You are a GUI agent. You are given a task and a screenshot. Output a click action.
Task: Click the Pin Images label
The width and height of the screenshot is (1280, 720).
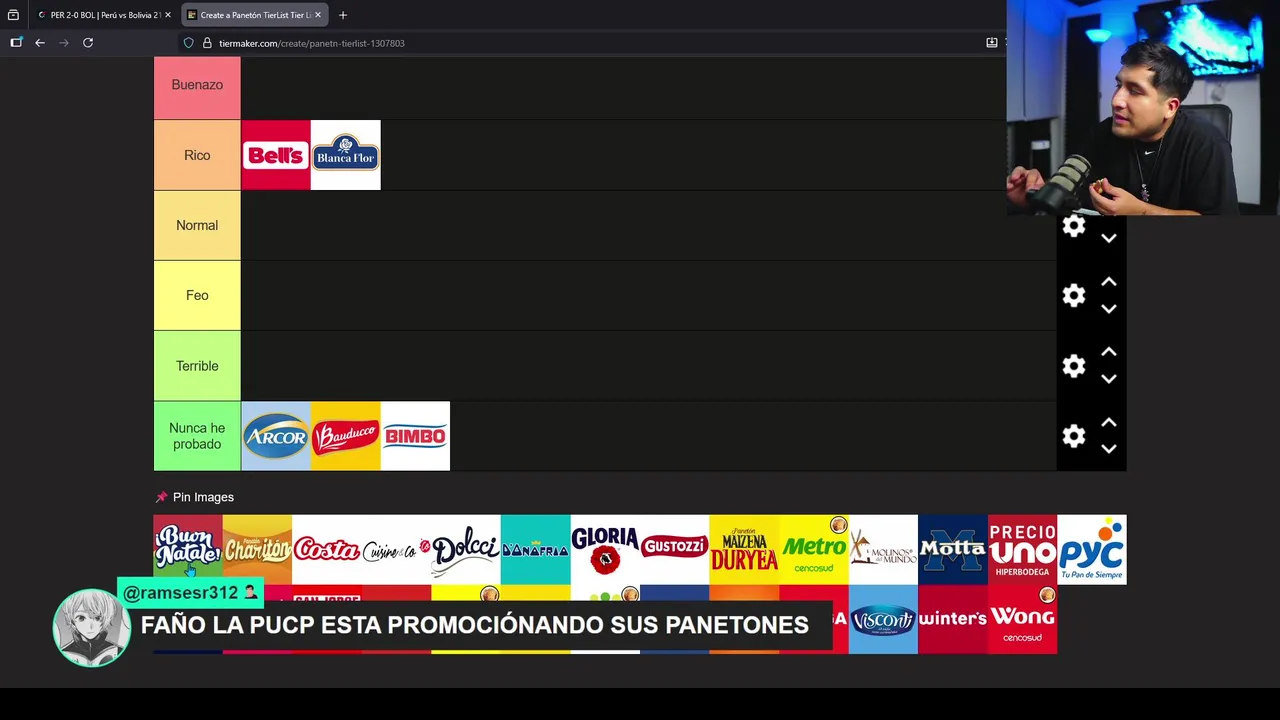pyautogui.click(x=203, y=497)
